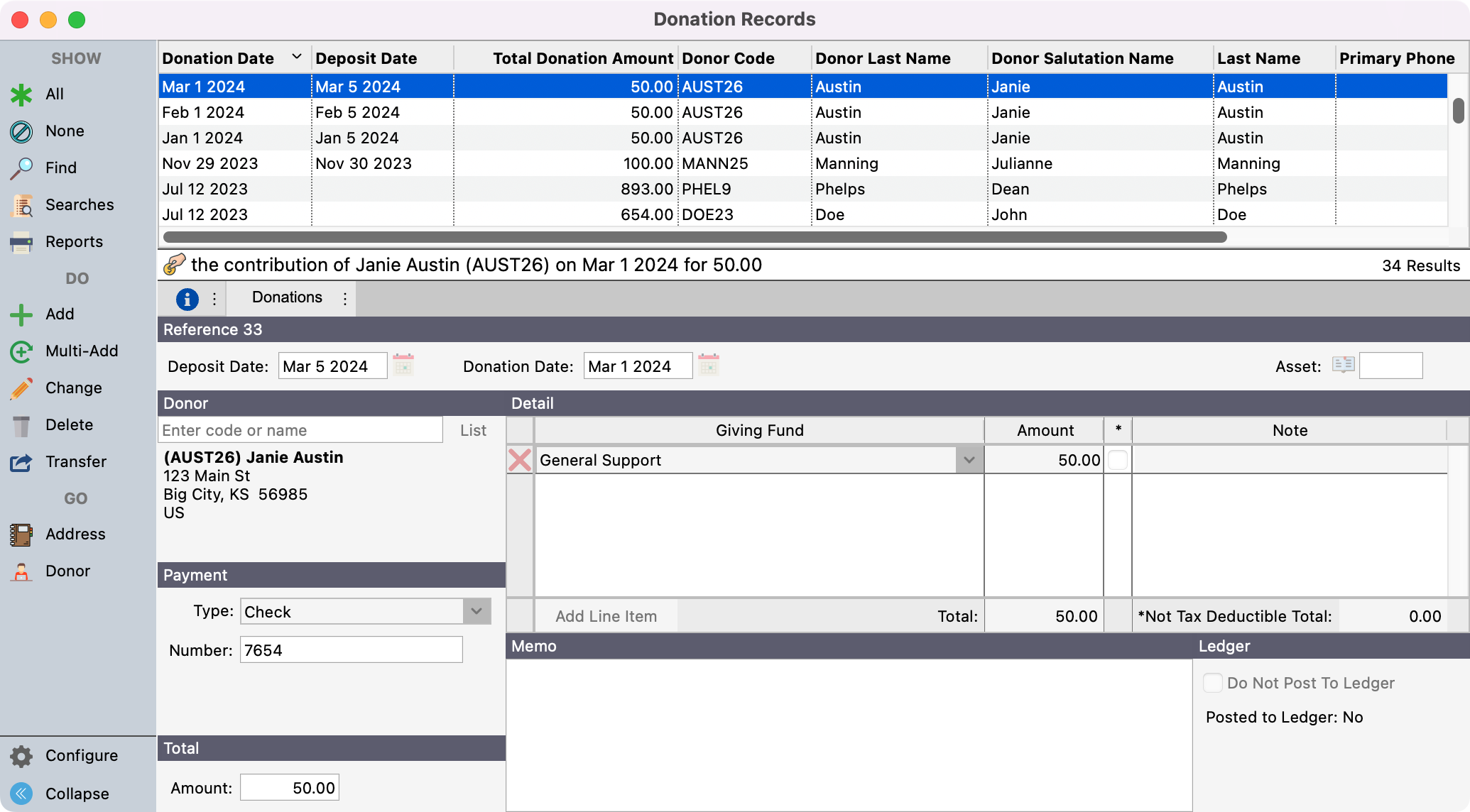Open the Donations tab options menu
Image resolution: width=1470 pixels, height=812 pixels.
tap(345, 299)
